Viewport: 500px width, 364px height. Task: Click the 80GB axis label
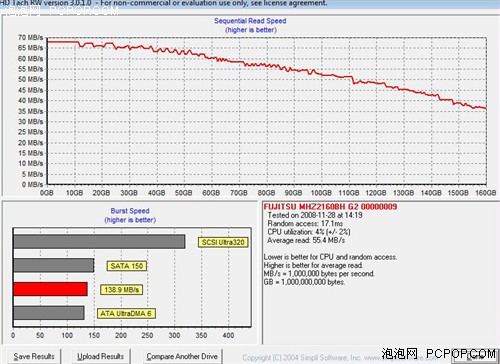point(266,193)
